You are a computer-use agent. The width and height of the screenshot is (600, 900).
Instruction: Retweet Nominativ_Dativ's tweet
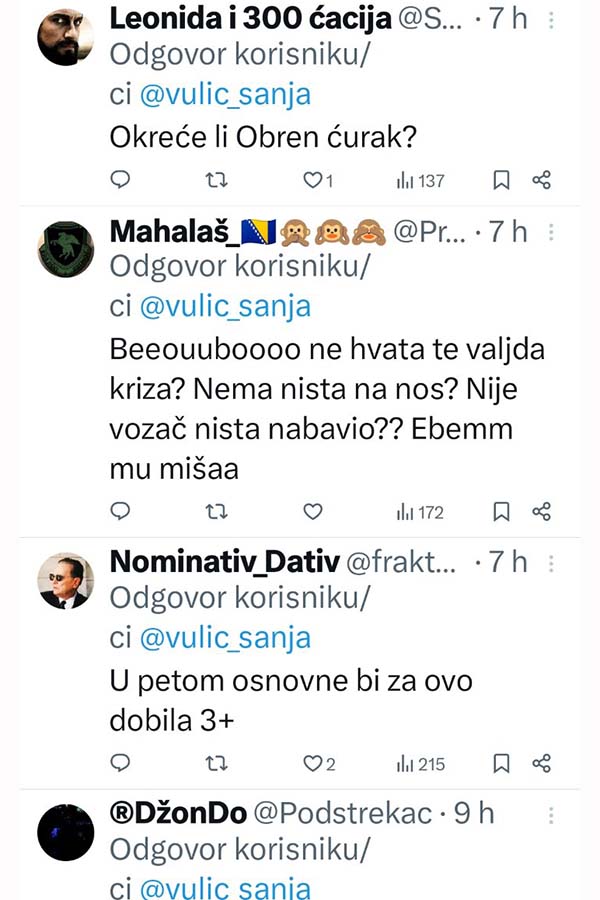point(216,764)
